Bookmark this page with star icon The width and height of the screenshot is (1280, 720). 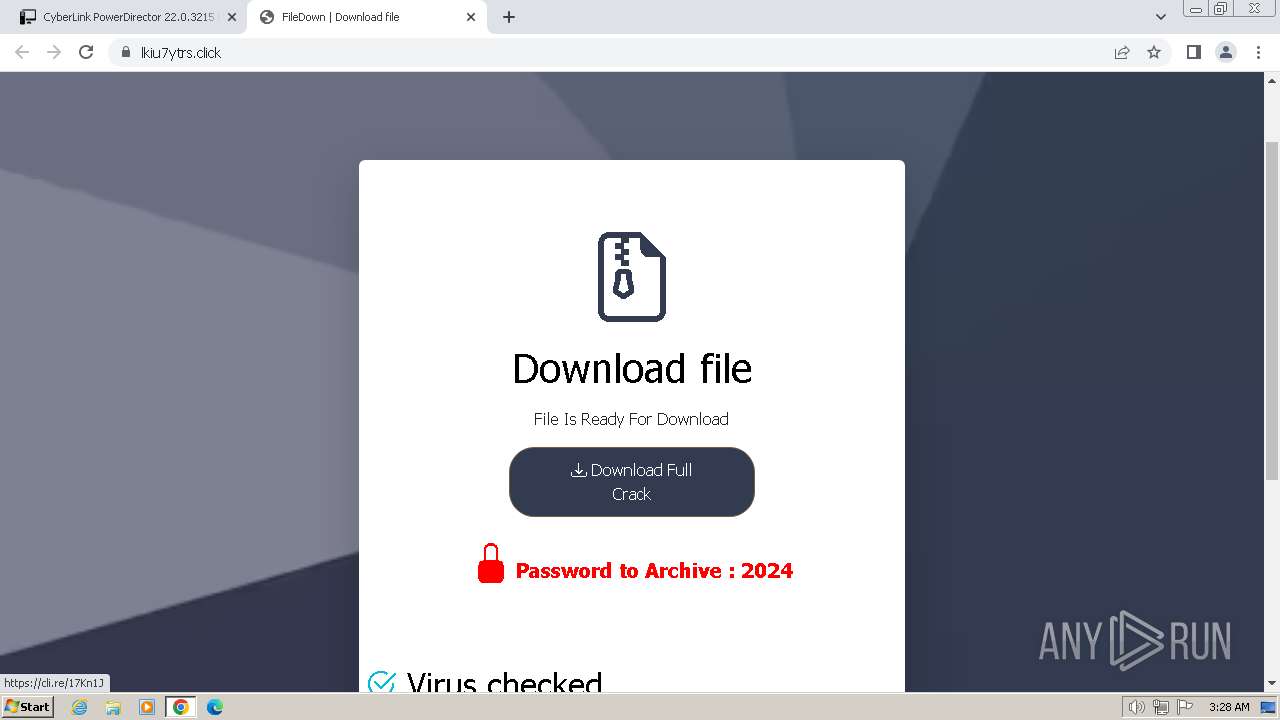coord(1154,52)
